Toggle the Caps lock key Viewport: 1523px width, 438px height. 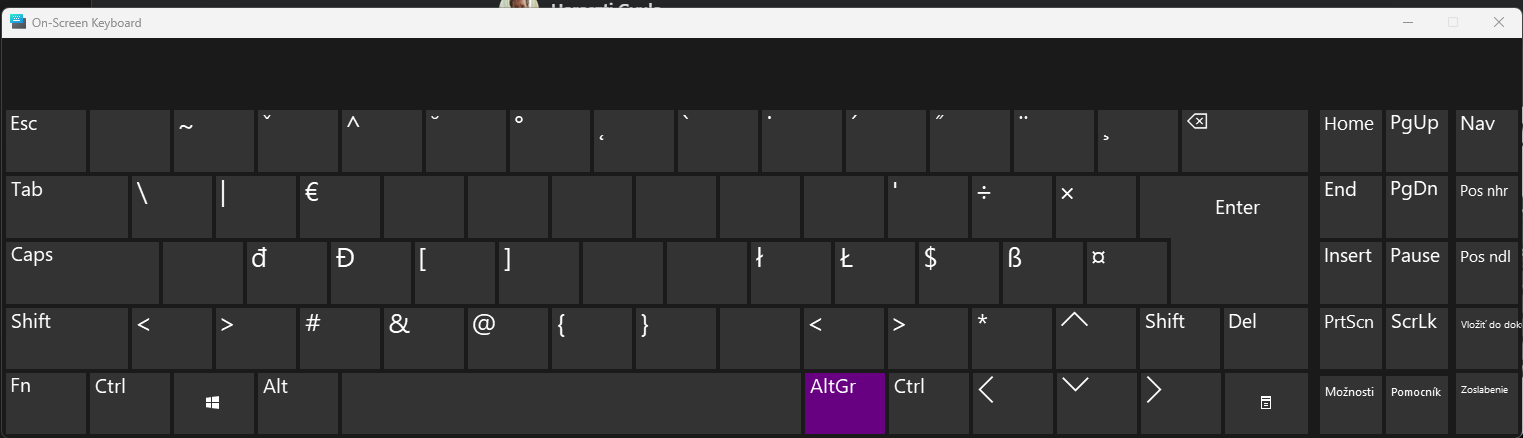pyautogui.click(x=82, y=272)
